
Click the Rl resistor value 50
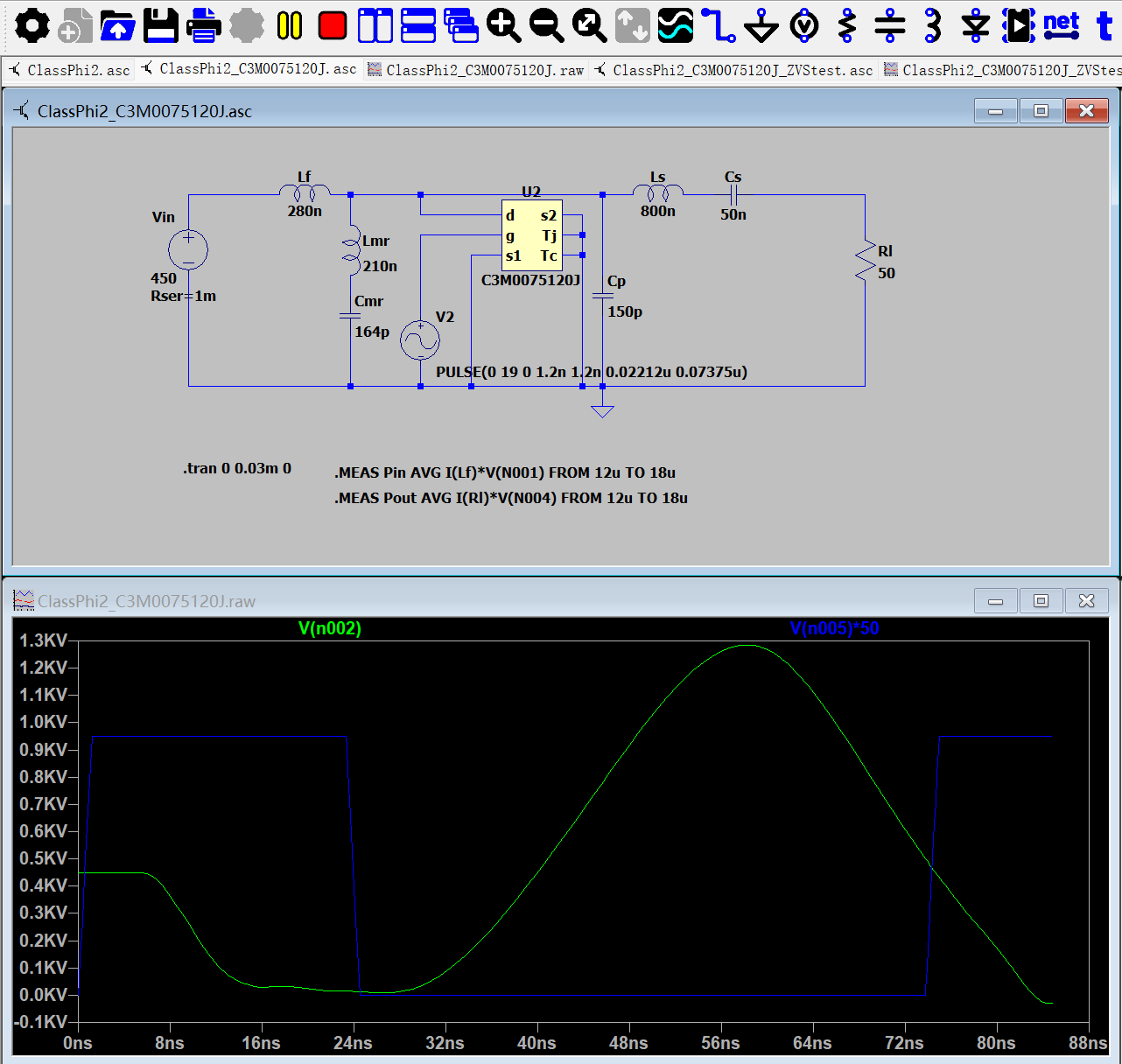pyautogui.click(x=887, y=273)
